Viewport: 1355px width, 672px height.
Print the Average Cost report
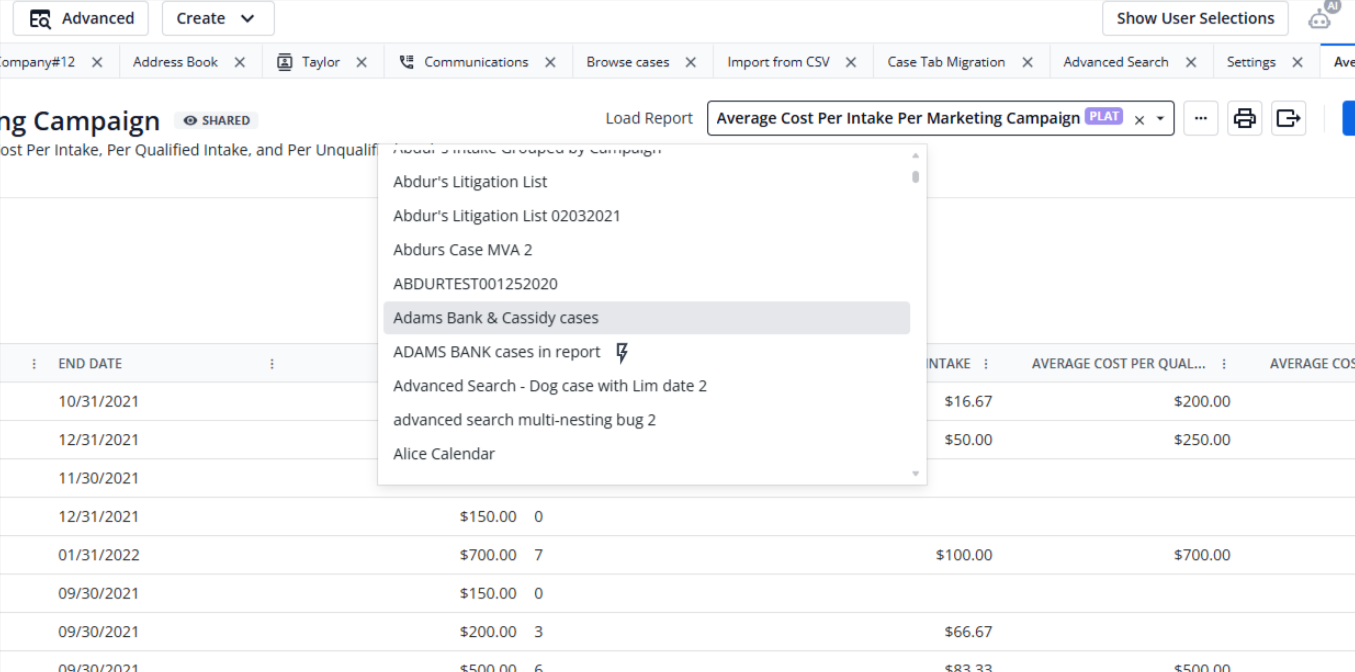[1244, 117]
